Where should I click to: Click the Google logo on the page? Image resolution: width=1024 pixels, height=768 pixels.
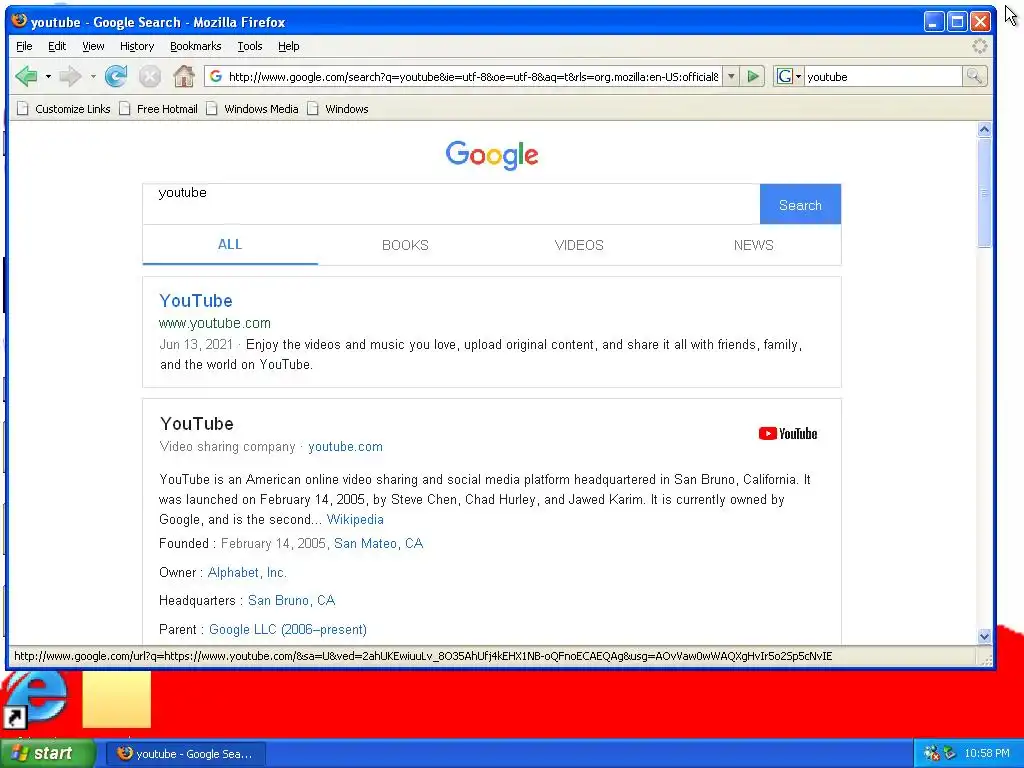(492, 155)
